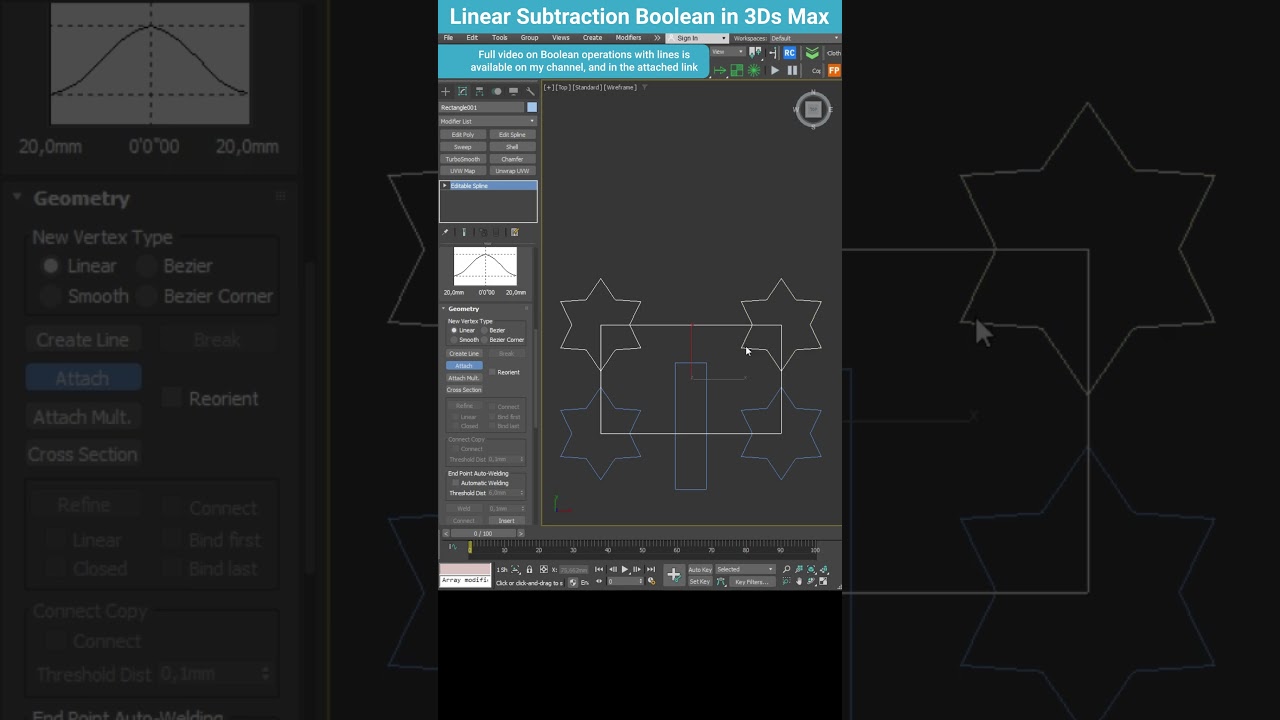Open the File menu

point(449,38)
